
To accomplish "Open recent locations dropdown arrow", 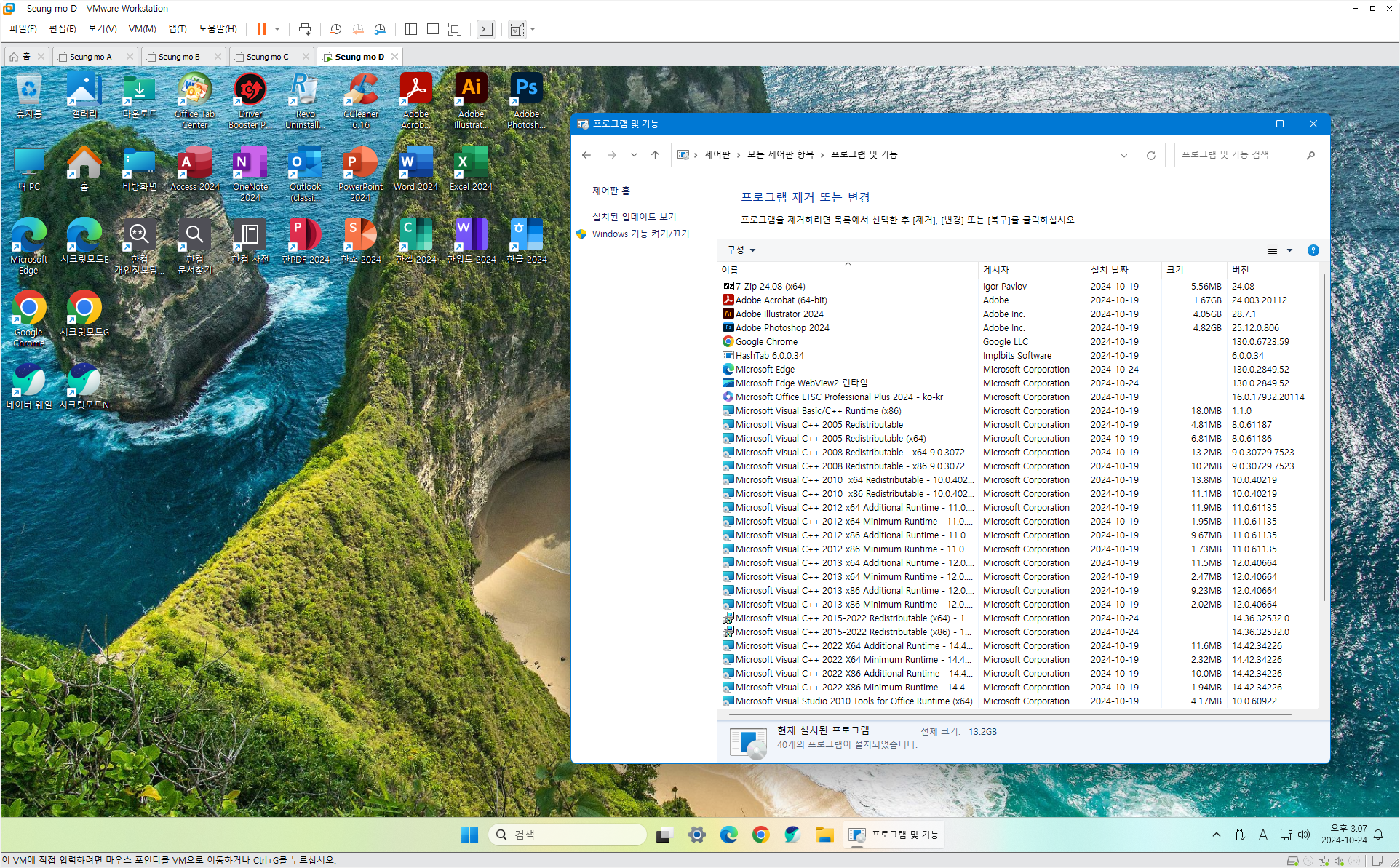I will coord(634,155).
